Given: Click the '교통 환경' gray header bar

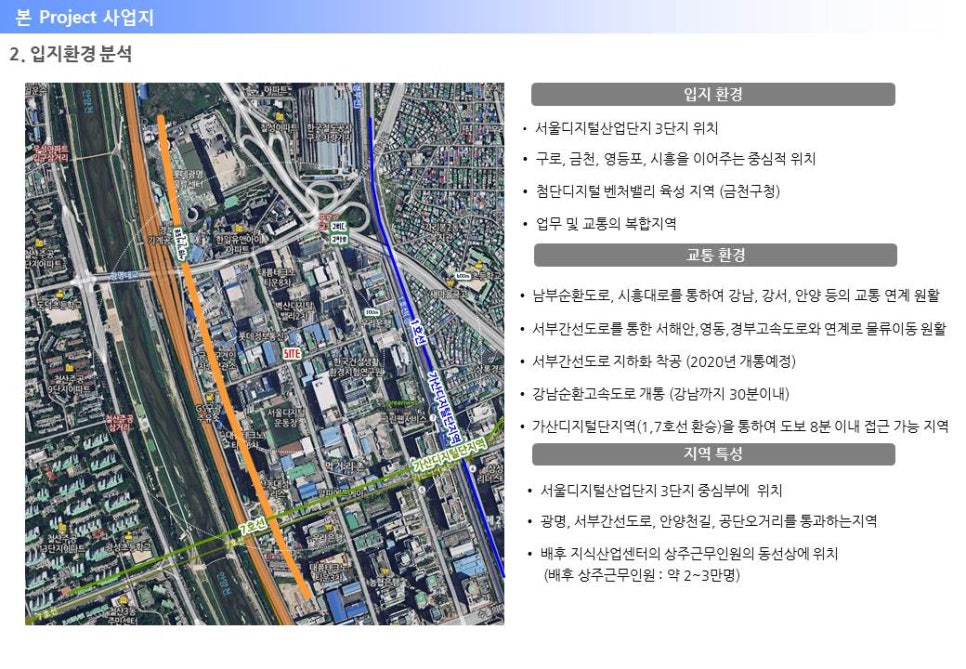Looking at the screenshot, I should 715,255.
